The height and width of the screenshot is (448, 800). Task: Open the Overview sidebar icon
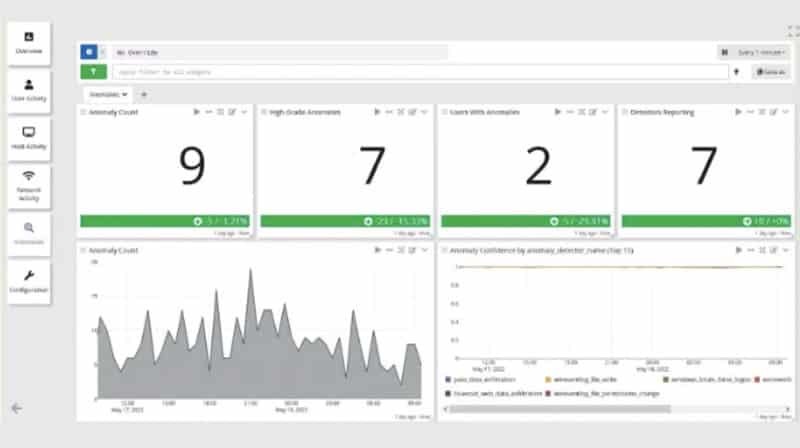point(29,41)
